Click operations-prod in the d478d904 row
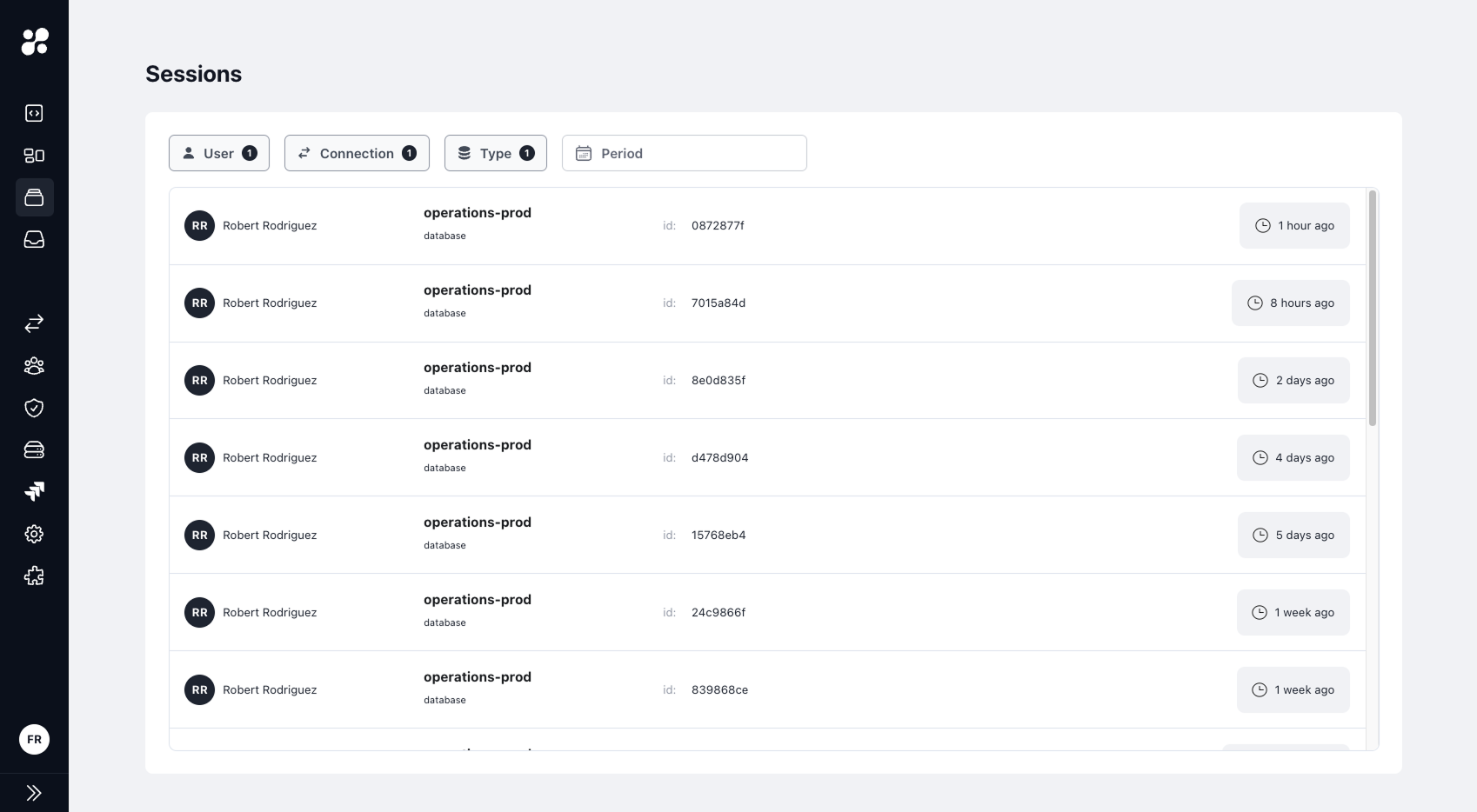The width and height of the screenshot is (1477, 812). click(x=478, y=445)
